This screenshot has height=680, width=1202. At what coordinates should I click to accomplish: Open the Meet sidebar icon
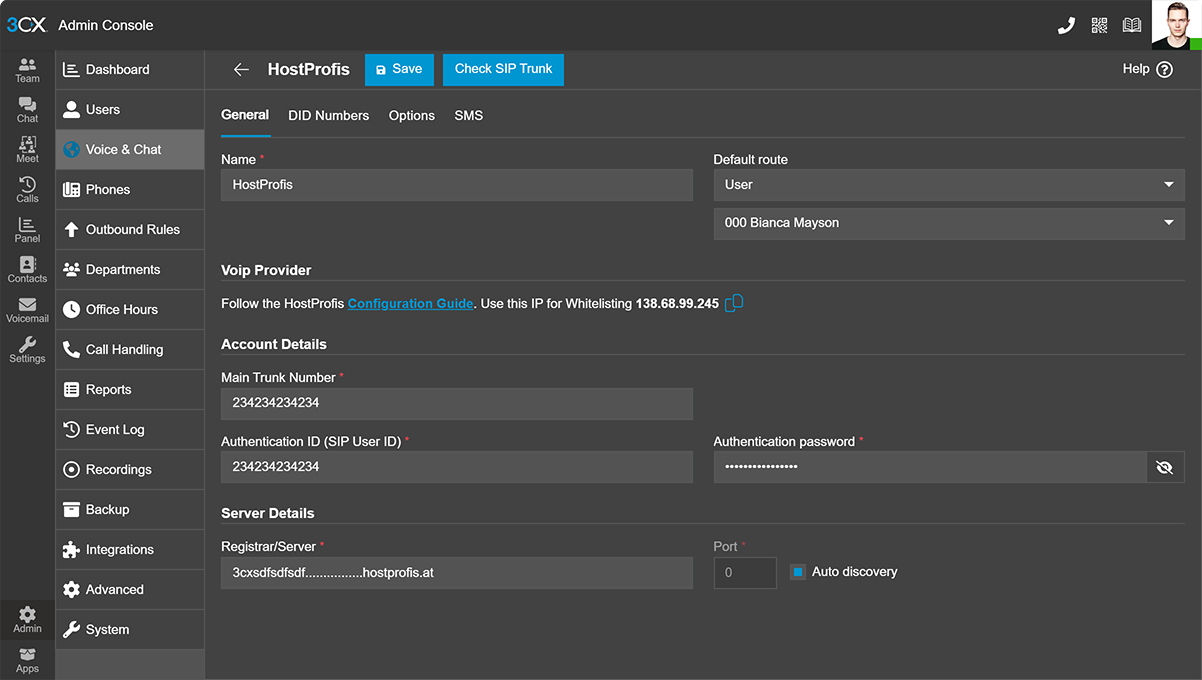coord(27,150)
